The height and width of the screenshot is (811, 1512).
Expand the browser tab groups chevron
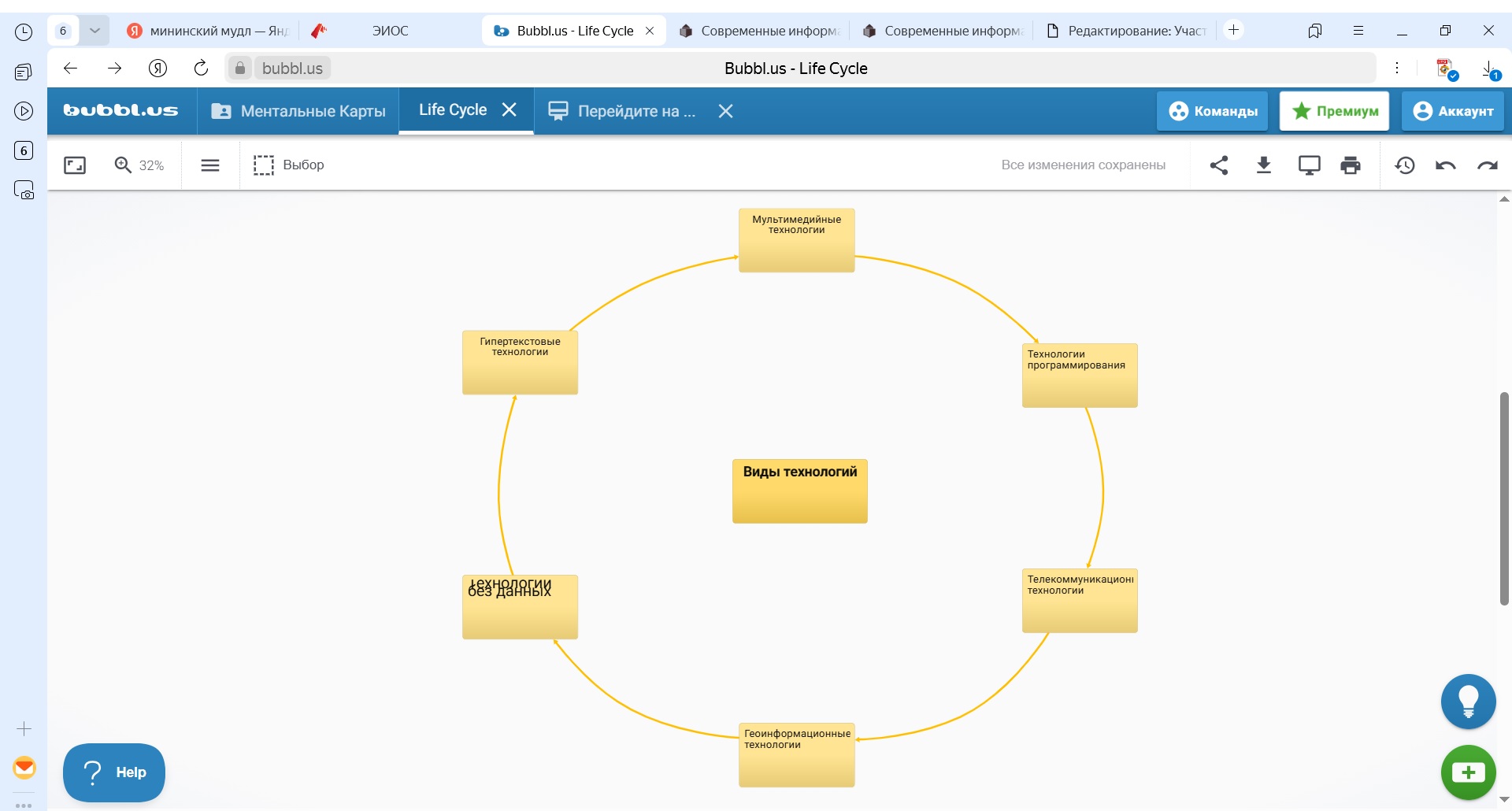click(x=94, y=31)
